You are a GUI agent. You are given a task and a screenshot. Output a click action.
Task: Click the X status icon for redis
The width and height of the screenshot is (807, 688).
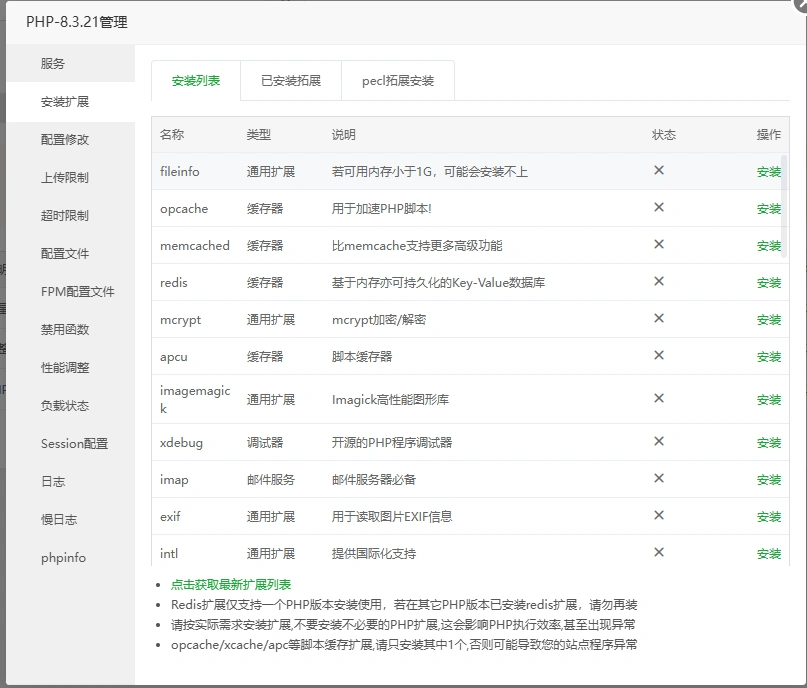pyautogui.click(x=659, y=281)
